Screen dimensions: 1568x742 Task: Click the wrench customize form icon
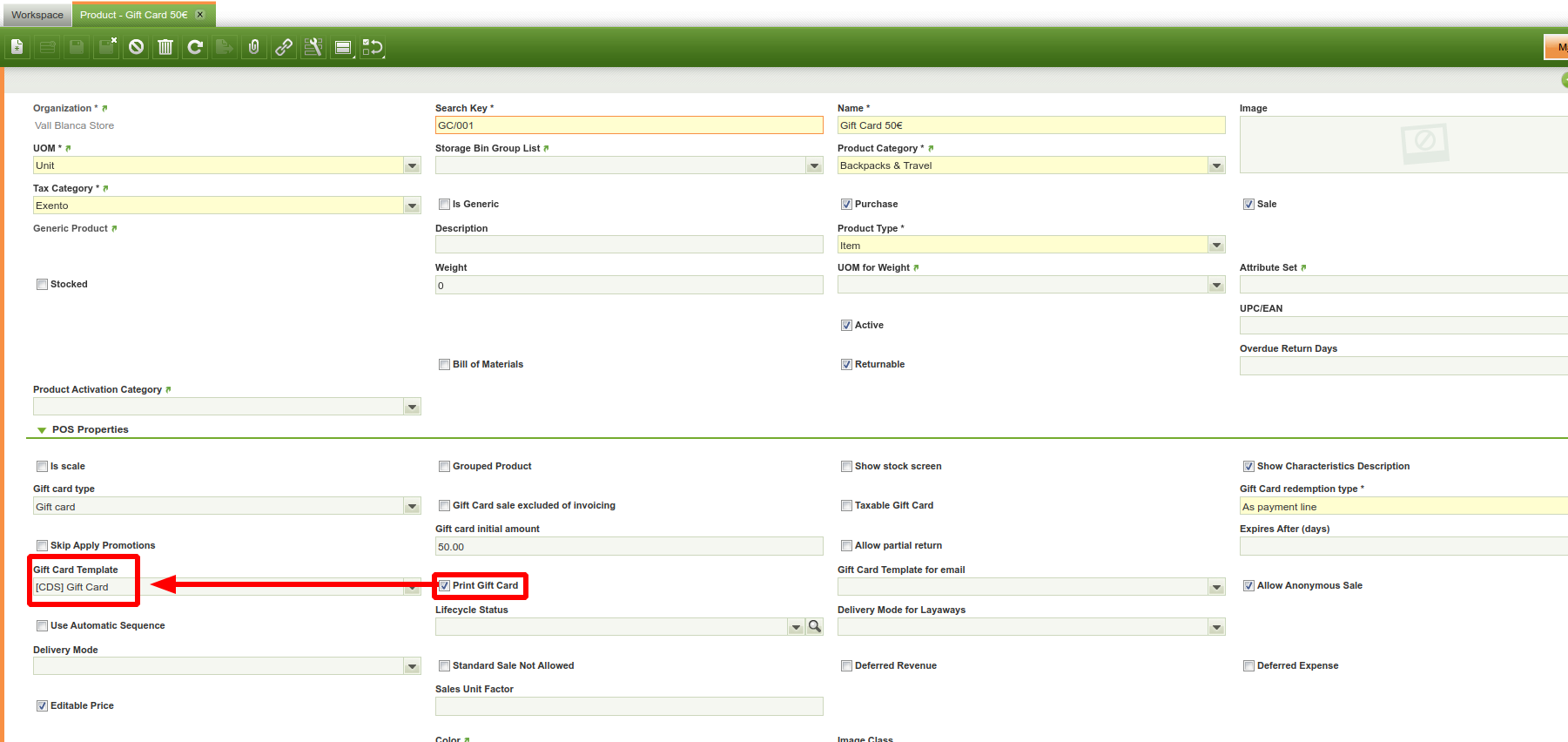(313, 47)
